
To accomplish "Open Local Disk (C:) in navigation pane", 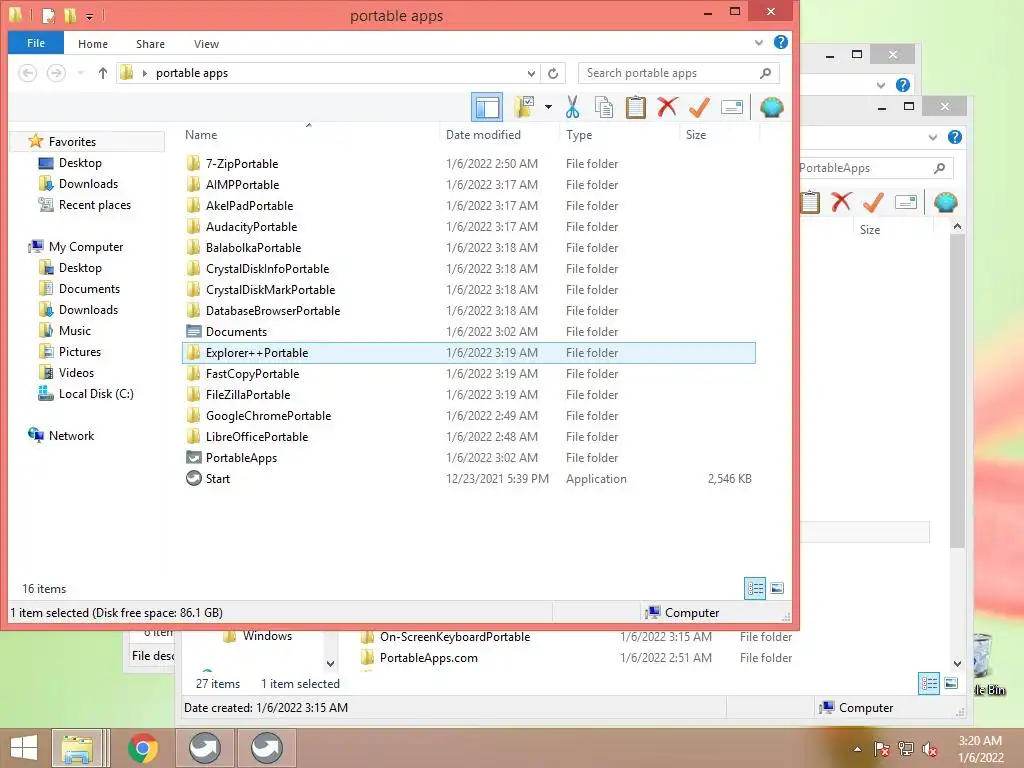I will 96,394.
